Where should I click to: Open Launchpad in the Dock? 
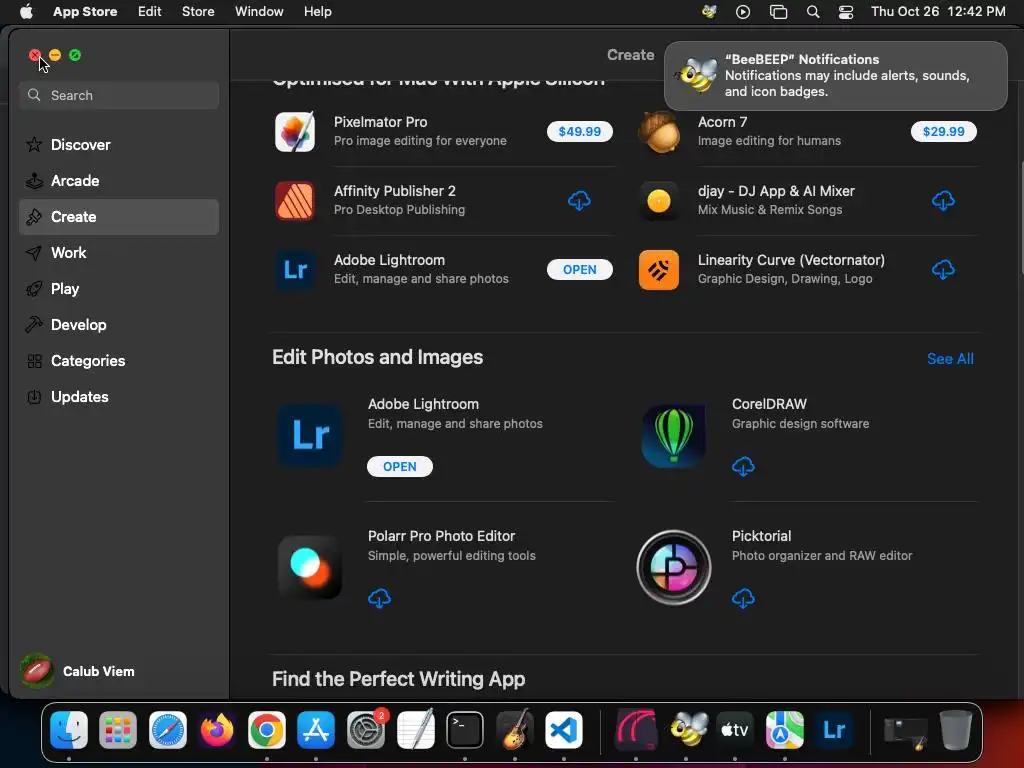tap(118, 729)
